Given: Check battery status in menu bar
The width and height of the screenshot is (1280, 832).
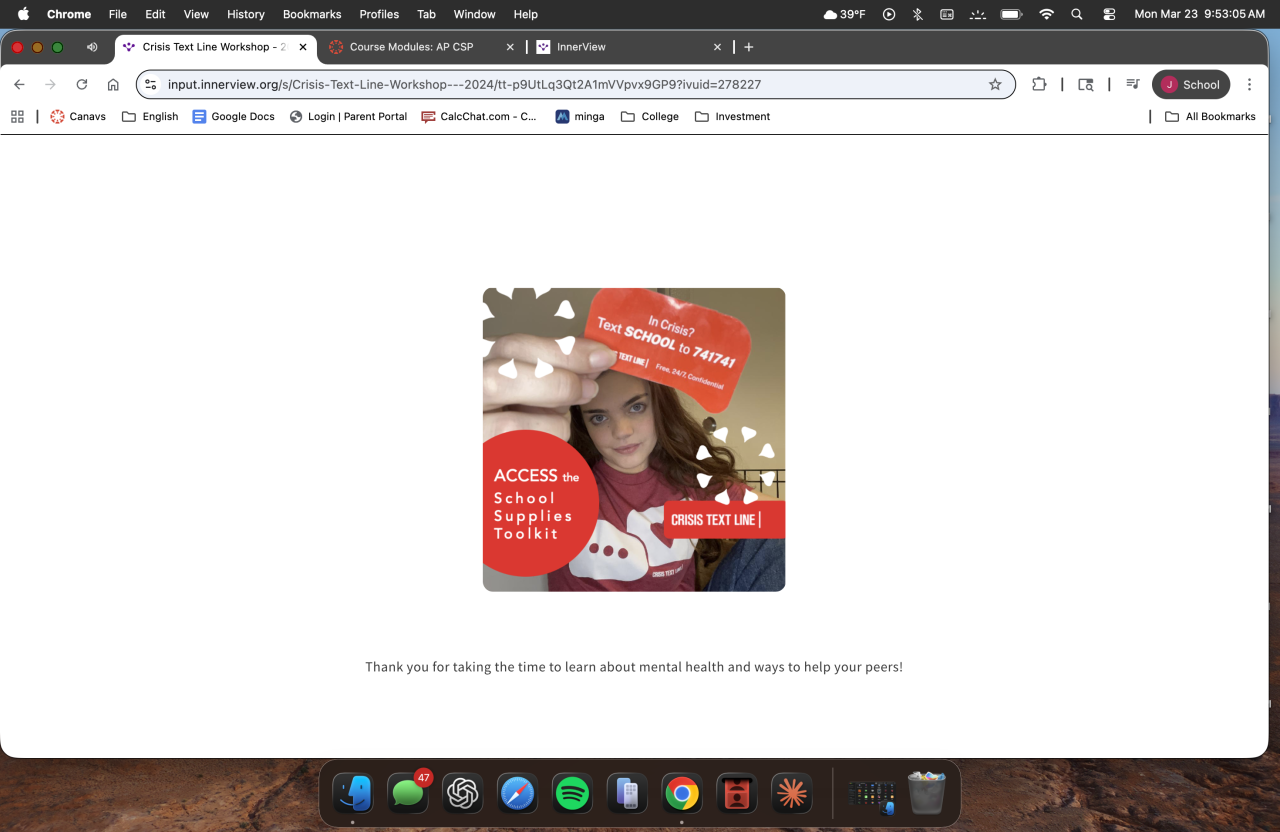Looking at the screenshot, I should (x=1011, y=14).
